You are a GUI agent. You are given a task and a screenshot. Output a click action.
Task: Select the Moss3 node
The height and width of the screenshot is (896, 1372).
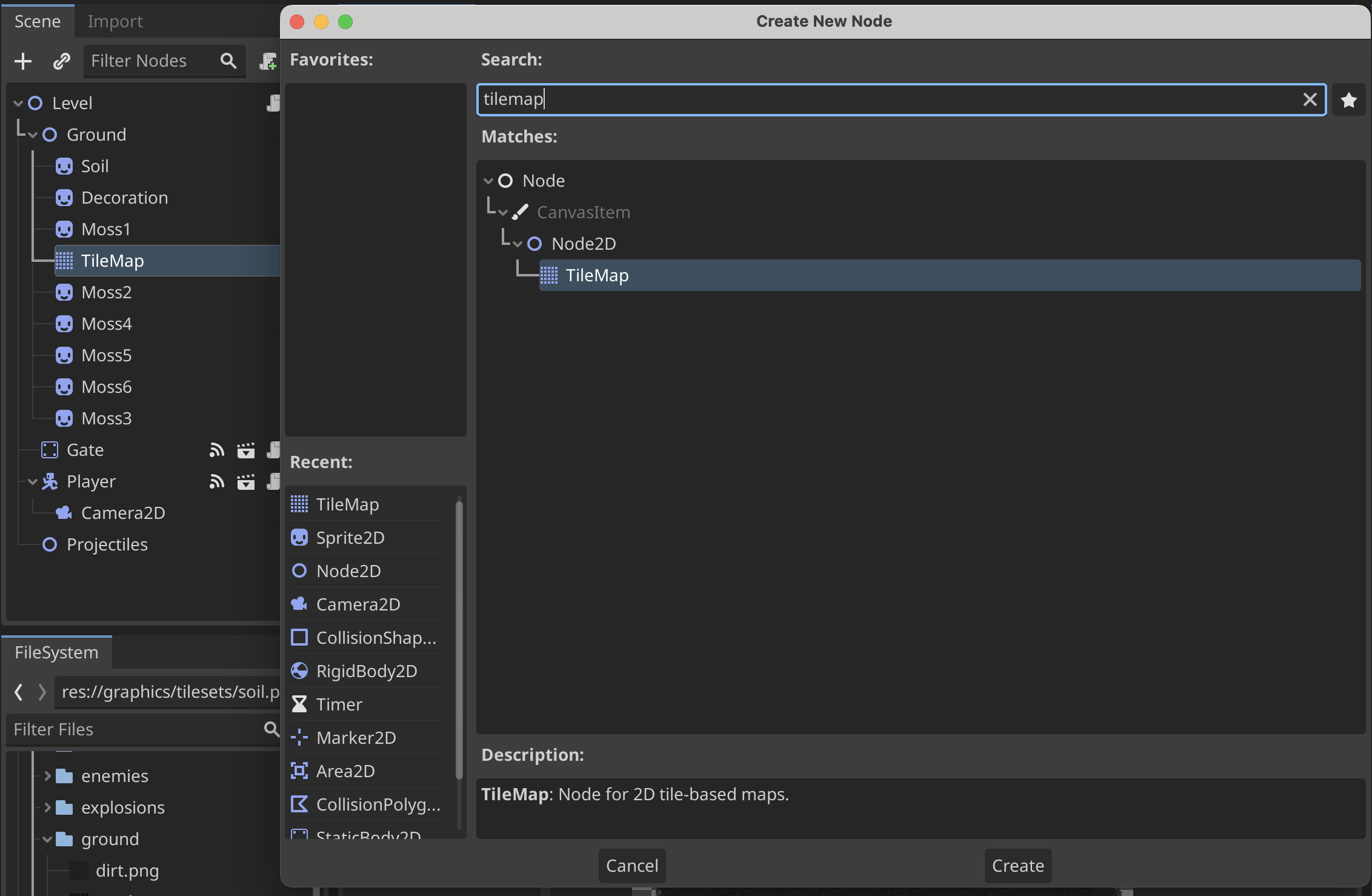(106, 418)
